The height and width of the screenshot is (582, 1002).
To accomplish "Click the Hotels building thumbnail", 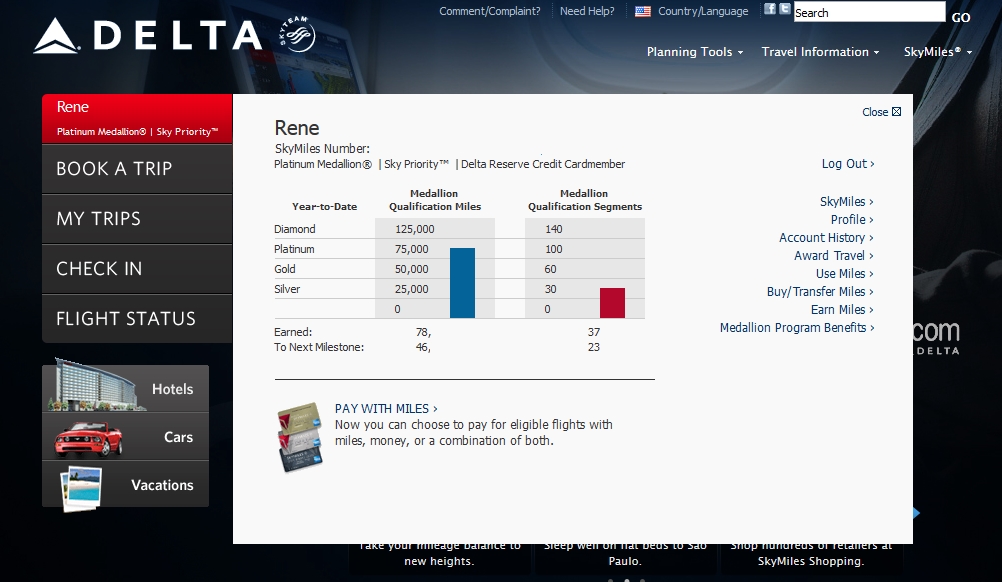I will click(90, 386).
